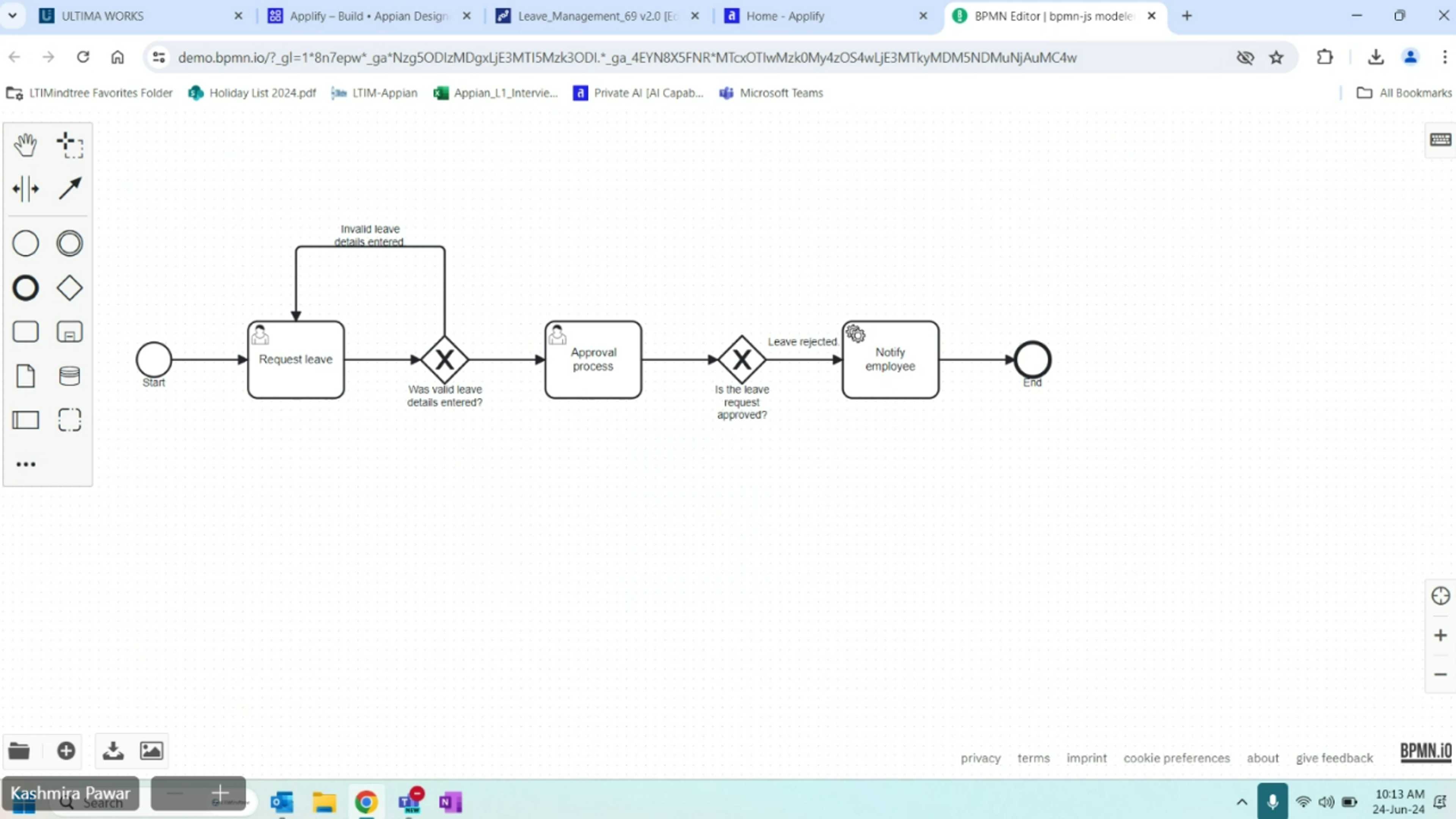Create a gateway diamond from palette
This screenshot has width=1456, height=819.
click(x=69, y=288)
